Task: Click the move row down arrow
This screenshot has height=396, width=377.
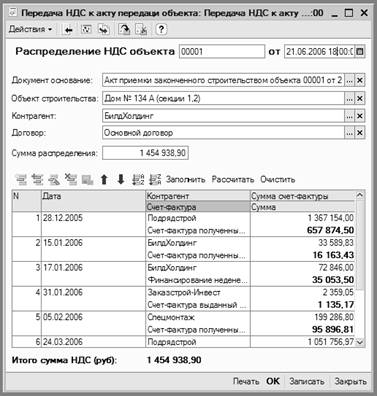Action: click(121, 180)
